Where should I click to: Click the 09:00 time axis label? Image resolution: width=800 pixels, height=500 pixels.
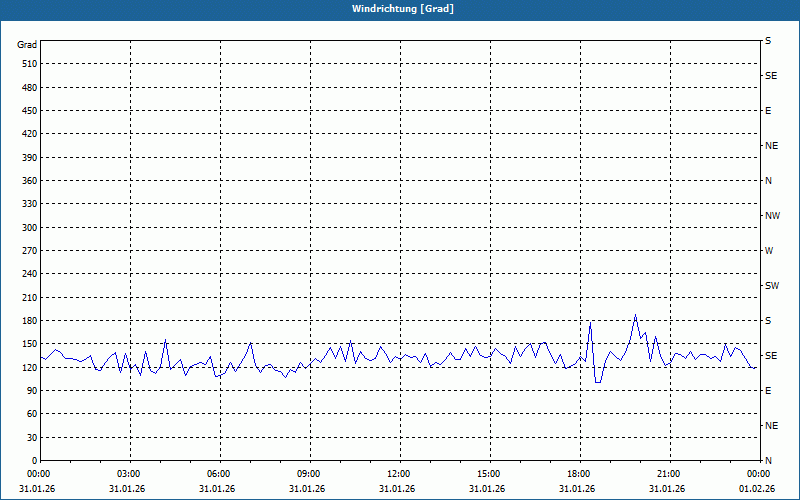311,474
